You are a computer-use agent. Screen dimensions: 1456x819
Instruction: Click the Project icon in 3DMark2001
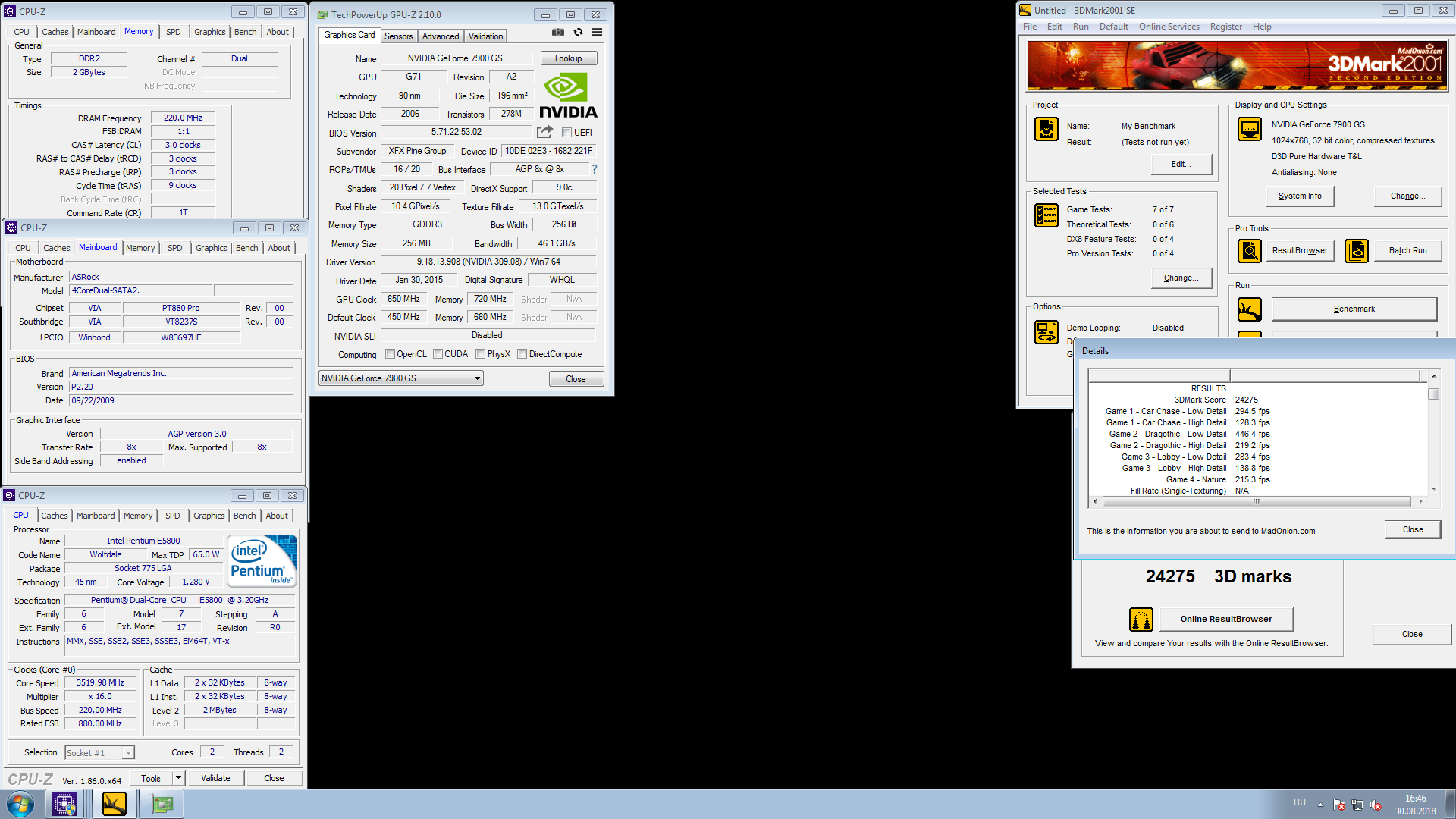click(x=1046, y=130)
